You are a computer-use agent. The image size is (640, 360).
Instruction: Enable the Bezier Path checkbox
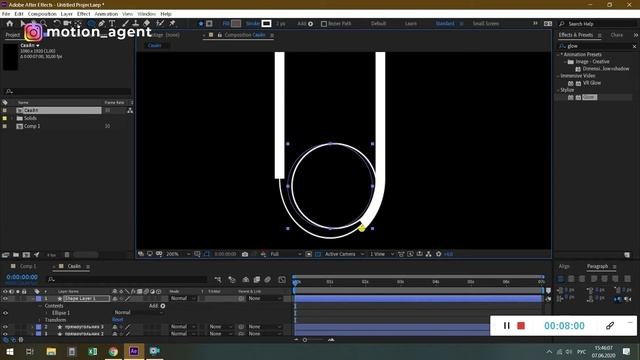[324, 24]
